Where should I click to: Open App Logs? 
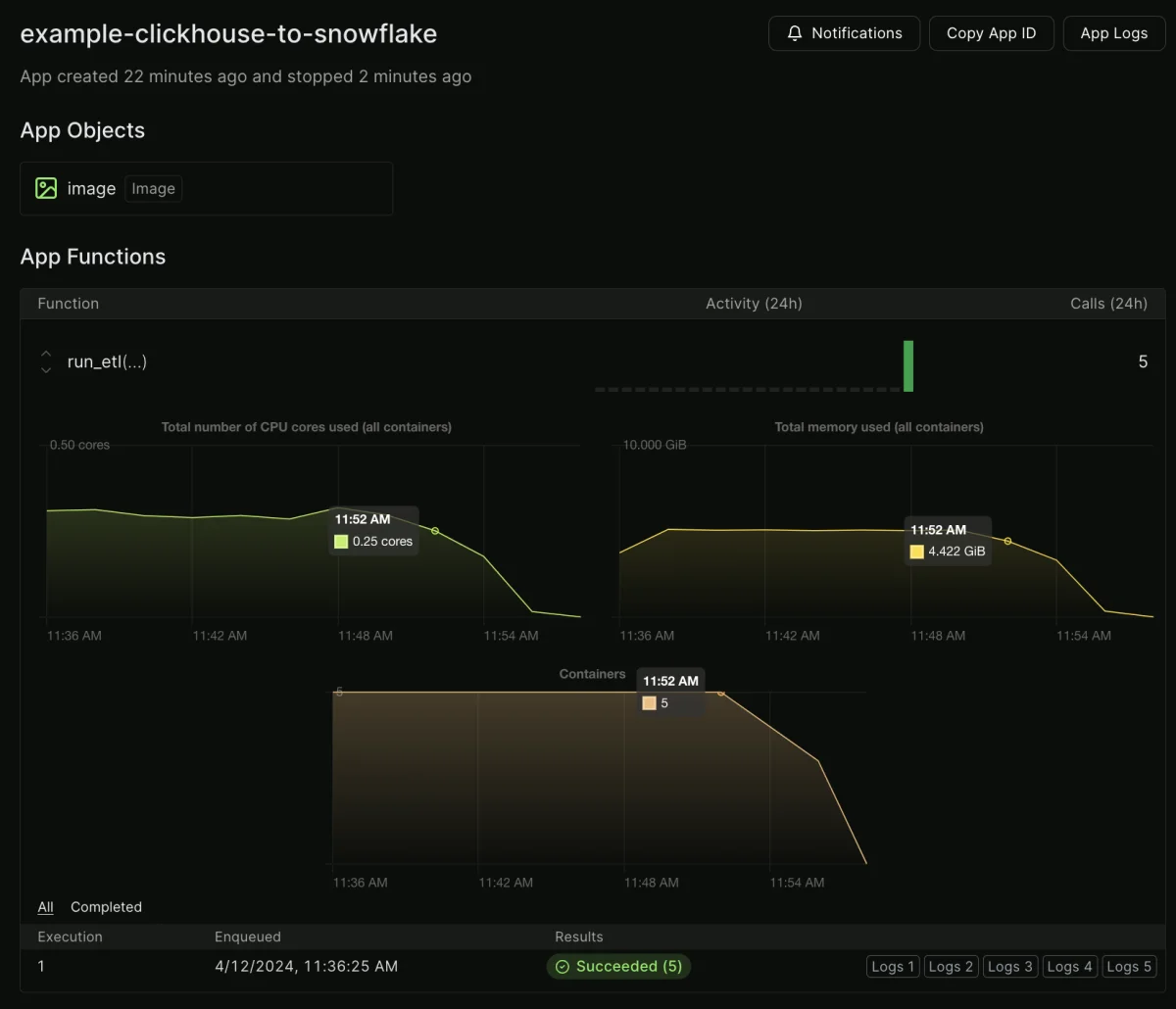[x=1114, y=33]
